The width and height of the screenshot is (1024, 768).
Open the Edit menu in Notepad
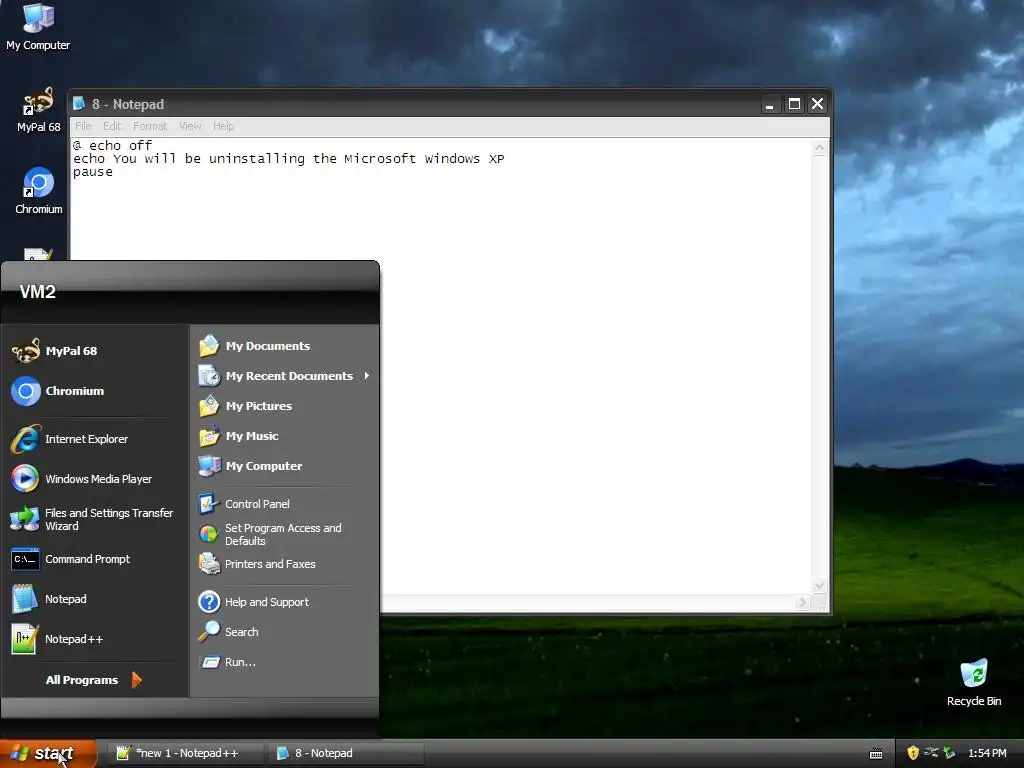[112, 126]
